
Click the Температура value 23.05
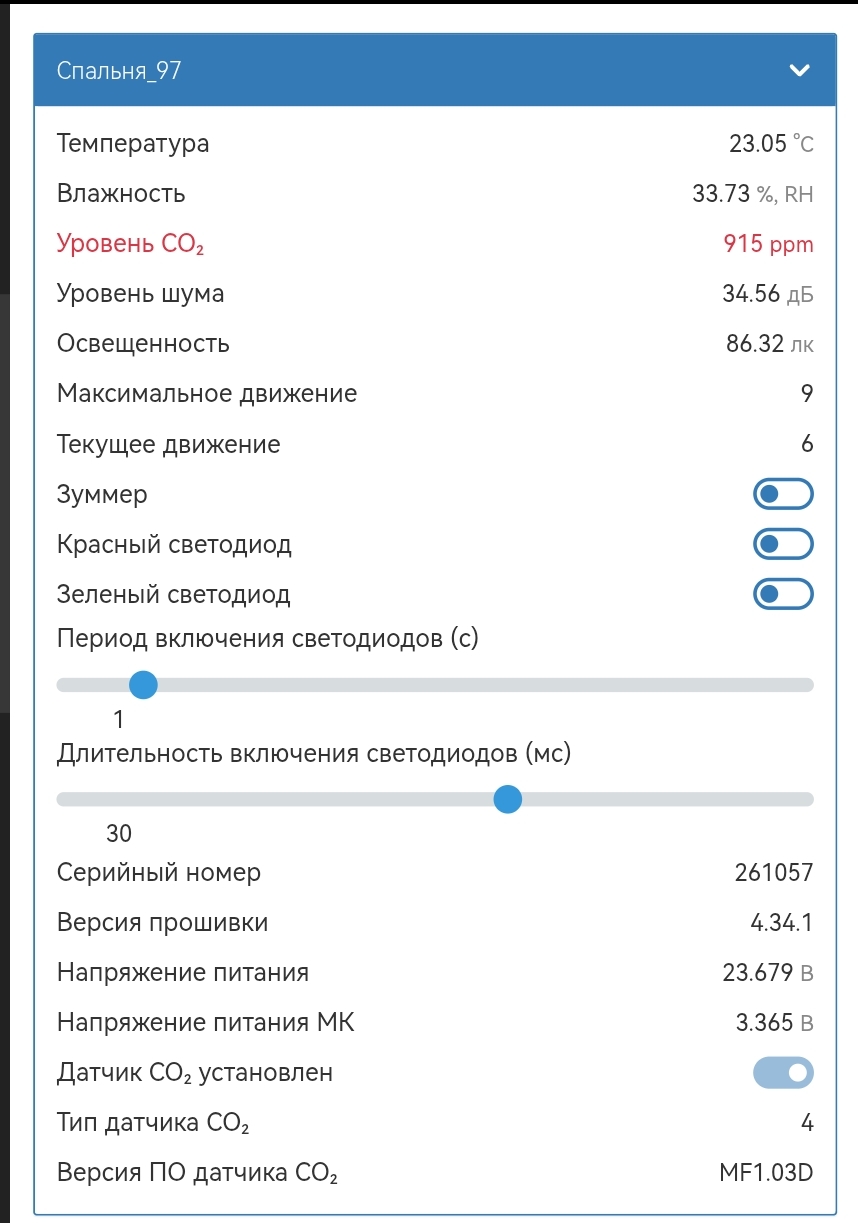click(758, 144)
